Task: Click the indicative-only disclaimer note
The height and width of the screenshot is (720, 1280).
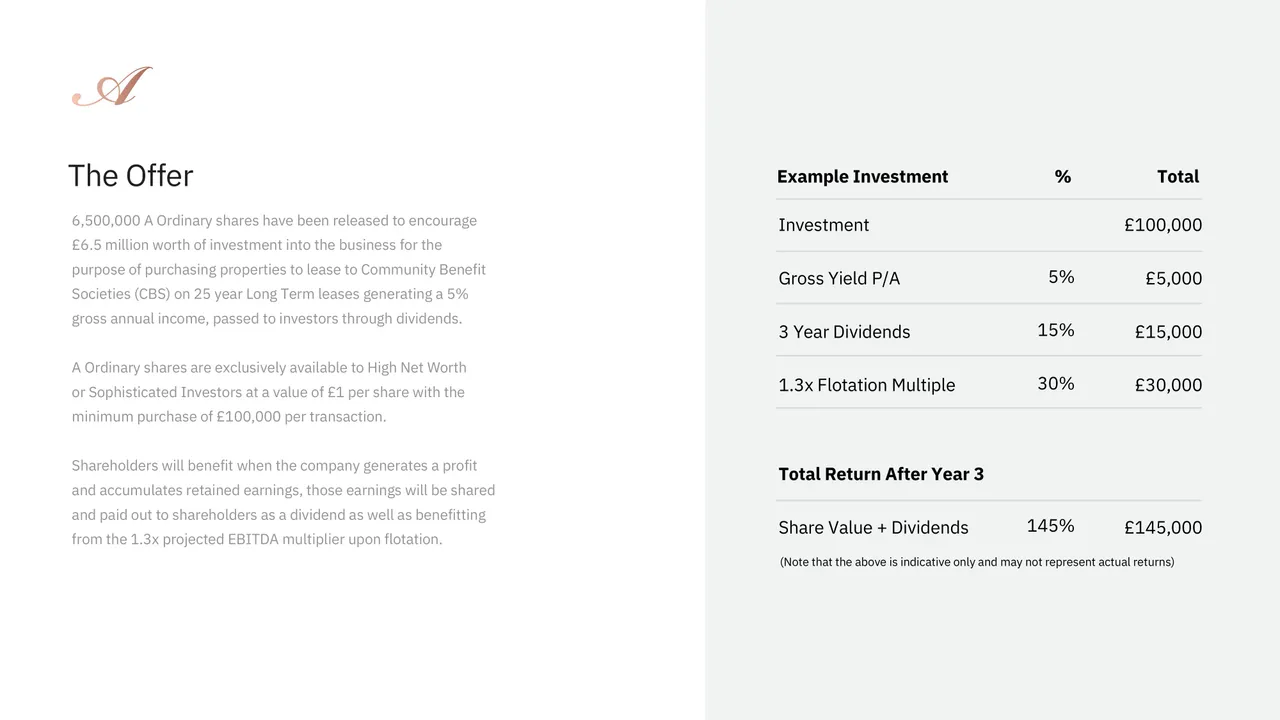Action: [976, 562]
